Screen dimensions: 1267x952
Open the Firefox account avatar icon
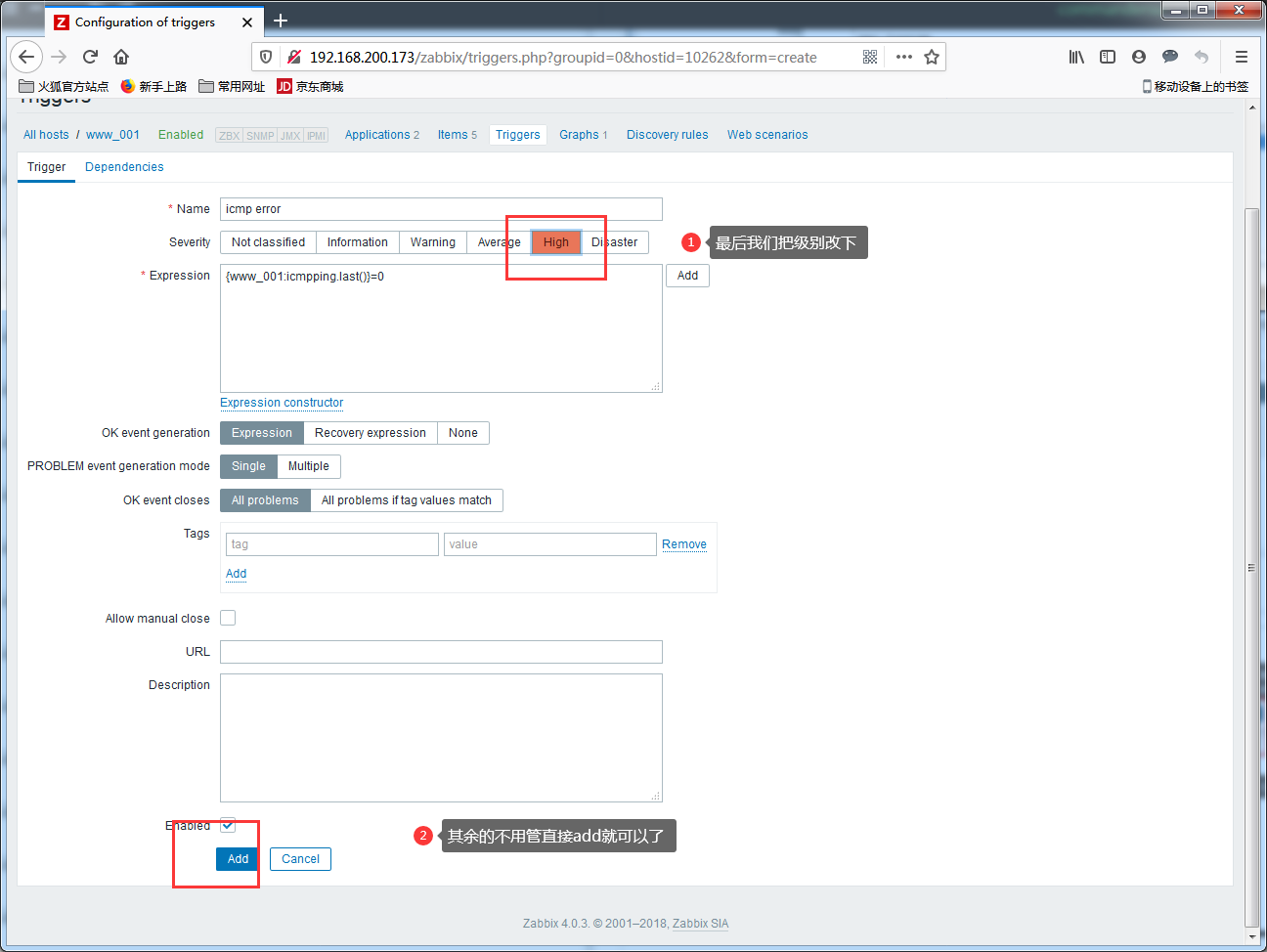click(x=1139, y=57)
